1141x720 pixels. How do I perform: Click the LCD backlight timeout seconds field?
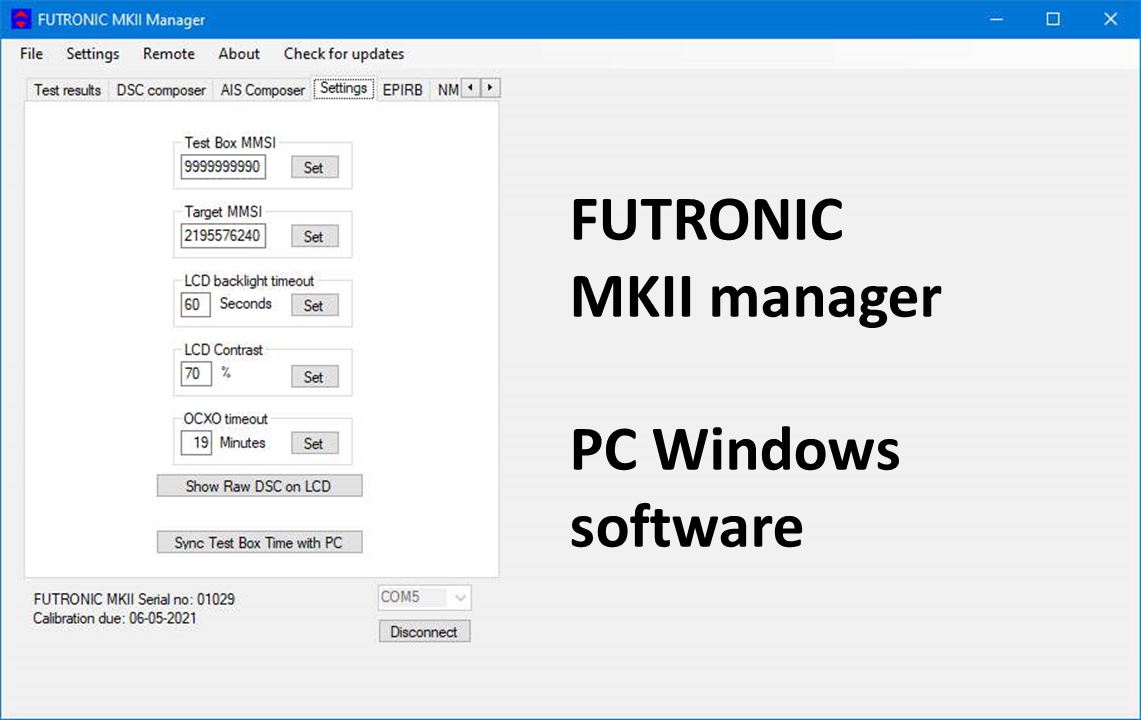pyautogui.click(x=195, y=304)
